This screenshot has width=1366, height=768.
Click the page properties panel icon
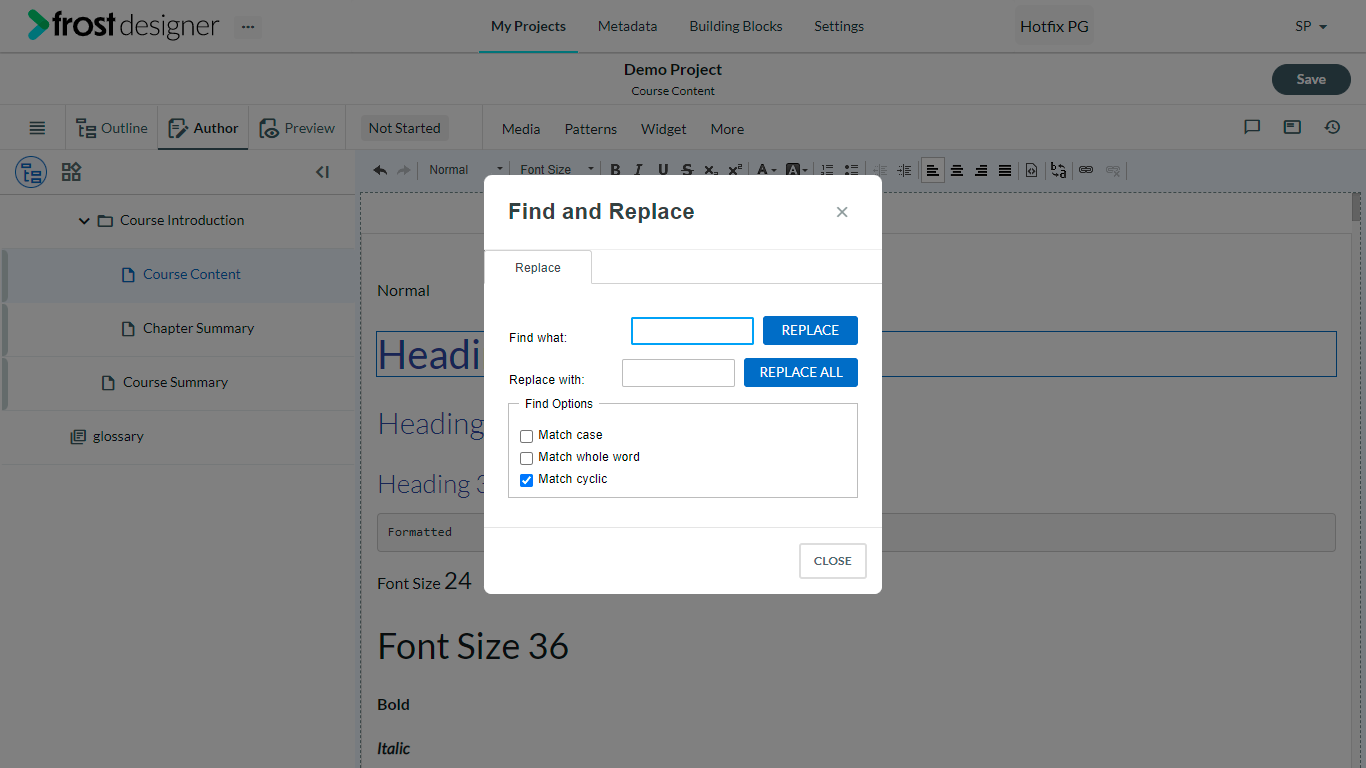click(x=1292, y=127)
